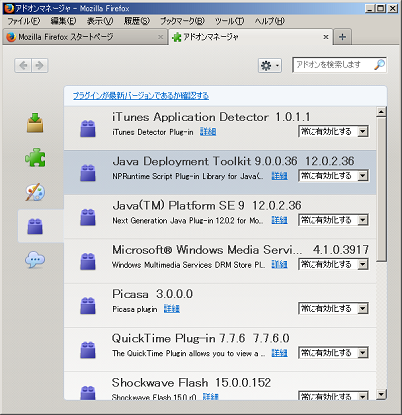Open activation dropdown for QuickTime Plug-in
402x415 pixels.
point(333,353)
